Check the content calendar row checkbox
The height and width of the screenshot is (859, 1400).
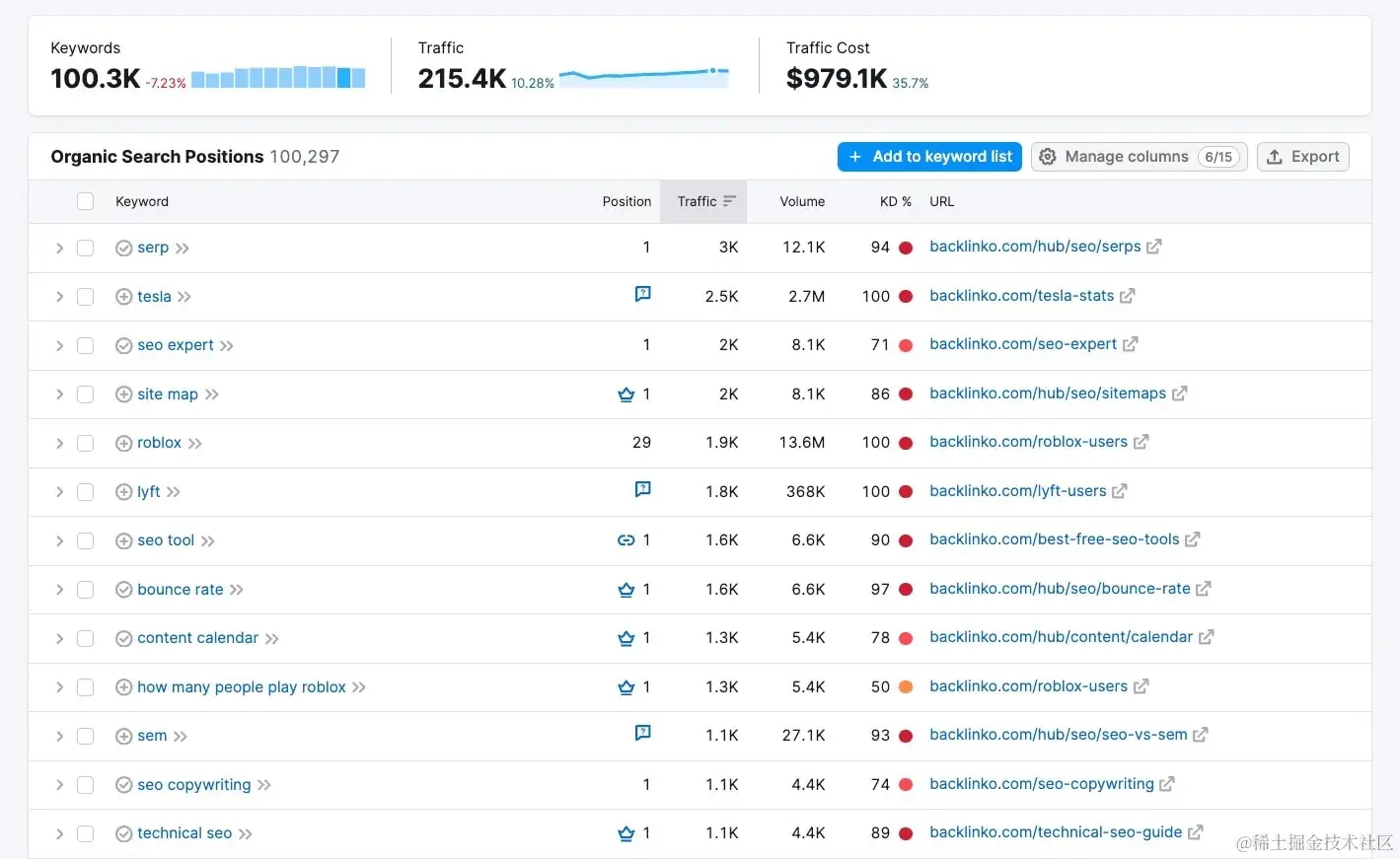coord(86,638)
